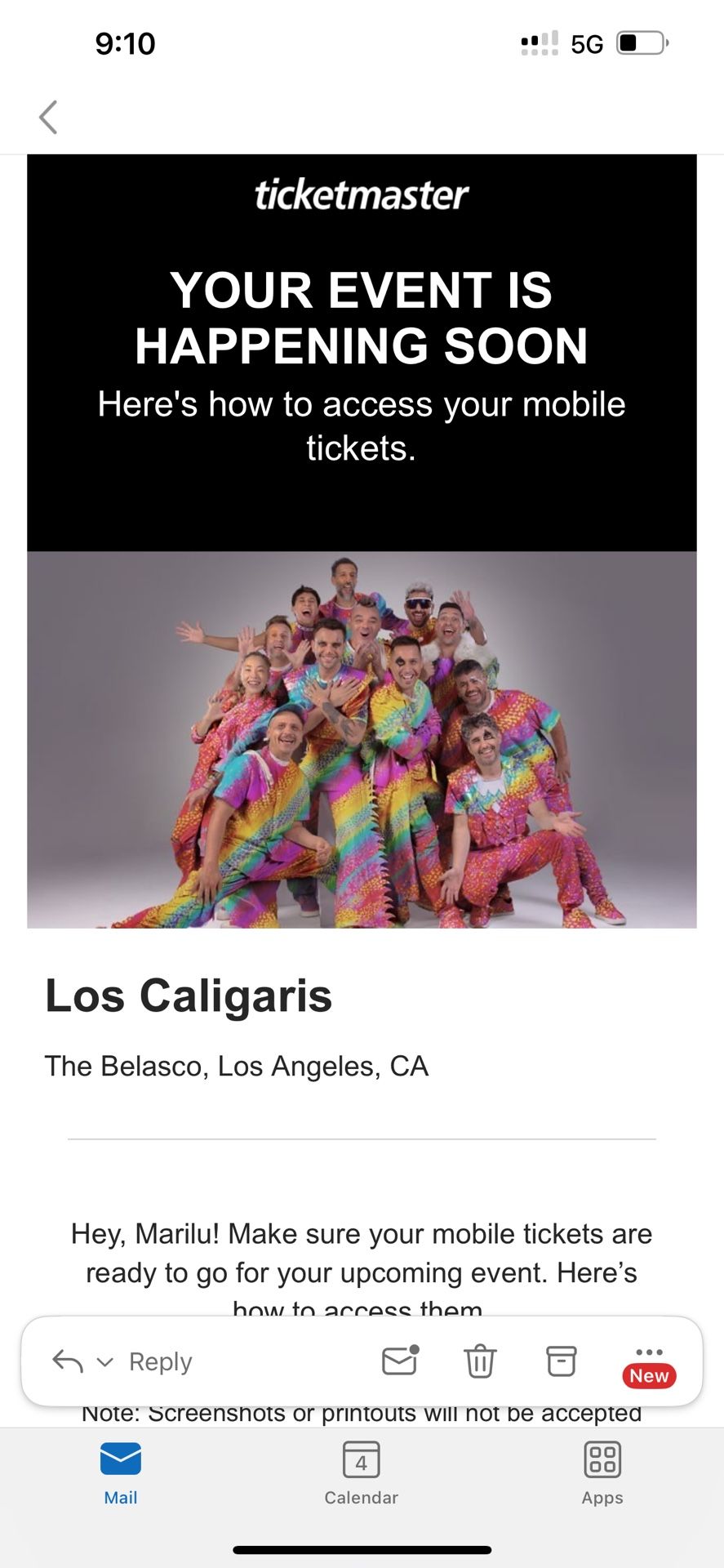This screenshot has width=724, height=1568.
Task: Tap the 5G signal indicator
Action: pyautogui.click(x=587, y=43)
